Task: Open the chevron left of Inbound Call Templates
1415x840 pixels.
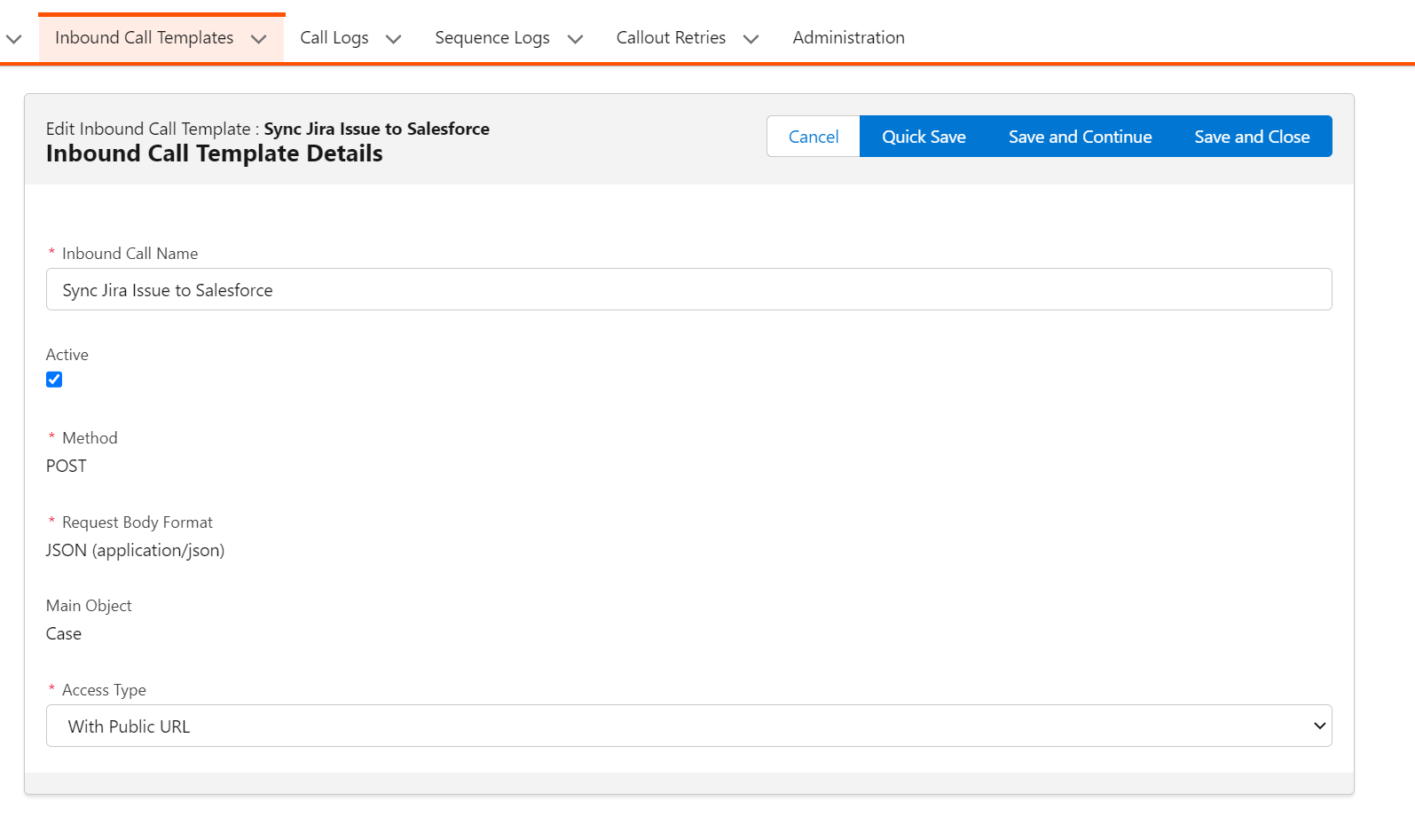Action: 13,39
